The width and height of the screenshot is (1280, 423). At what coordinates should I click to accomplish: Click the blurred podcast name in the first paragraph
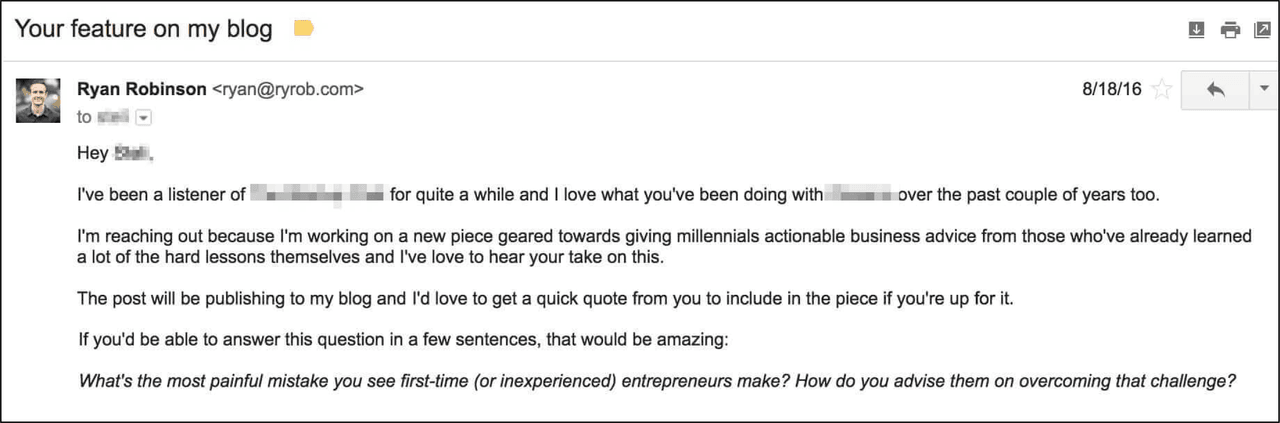coord(317,195)
